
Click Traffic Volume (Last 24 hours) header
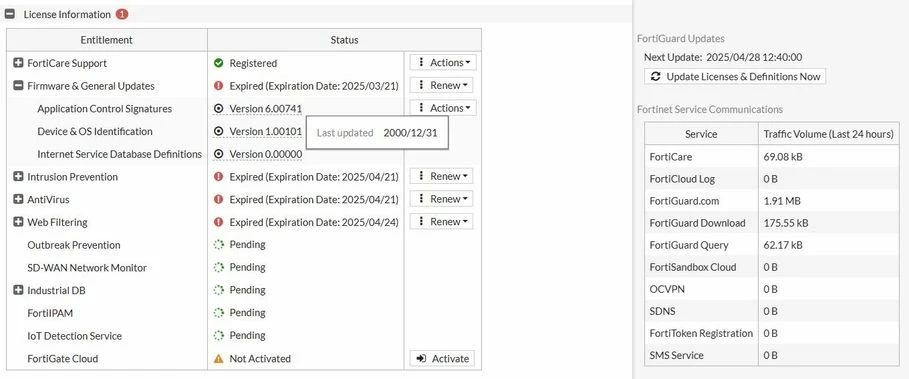(828, 134)
